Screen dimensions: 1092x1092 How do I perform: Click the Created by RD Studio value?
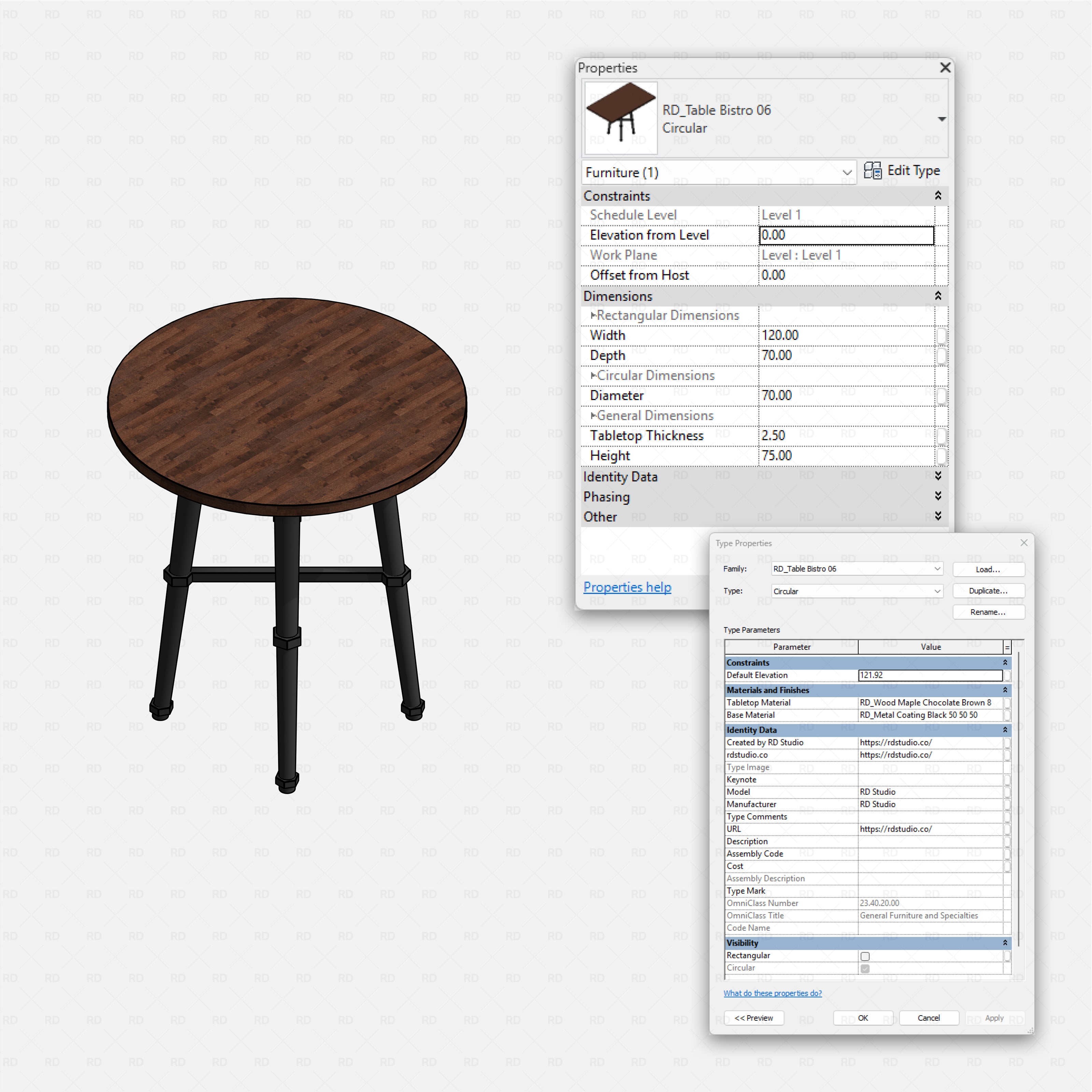click(930, 743)
